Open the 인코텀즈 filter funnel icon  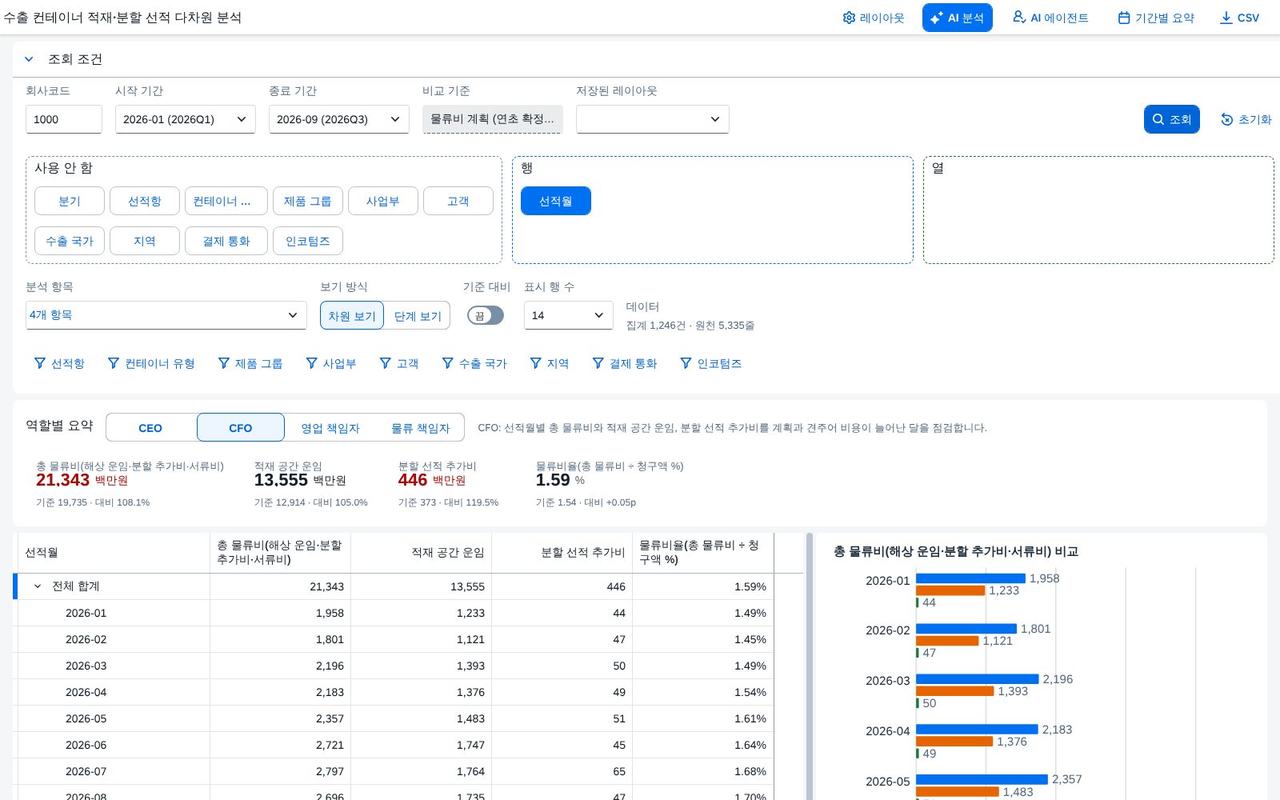[686, 363]
